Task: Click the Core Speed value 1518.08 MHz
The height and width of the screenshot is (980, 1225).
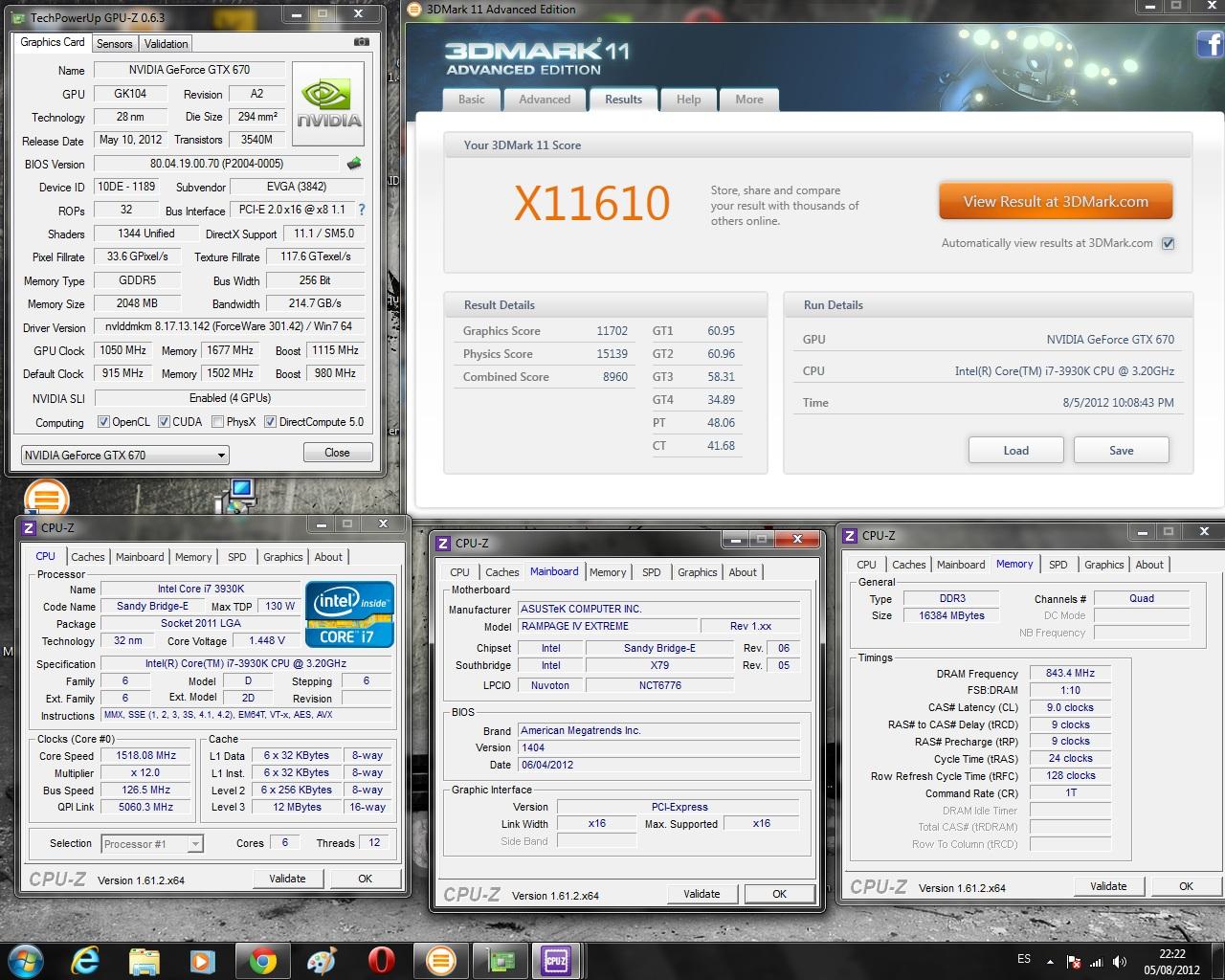Action: [146, 756]
